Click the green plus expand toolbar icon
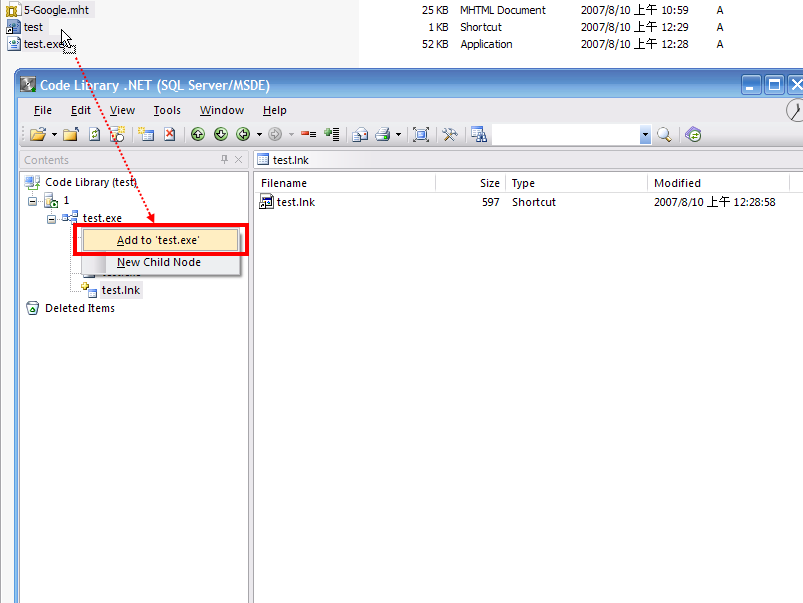The image size is (803, 603). click(x=332, y=134)
